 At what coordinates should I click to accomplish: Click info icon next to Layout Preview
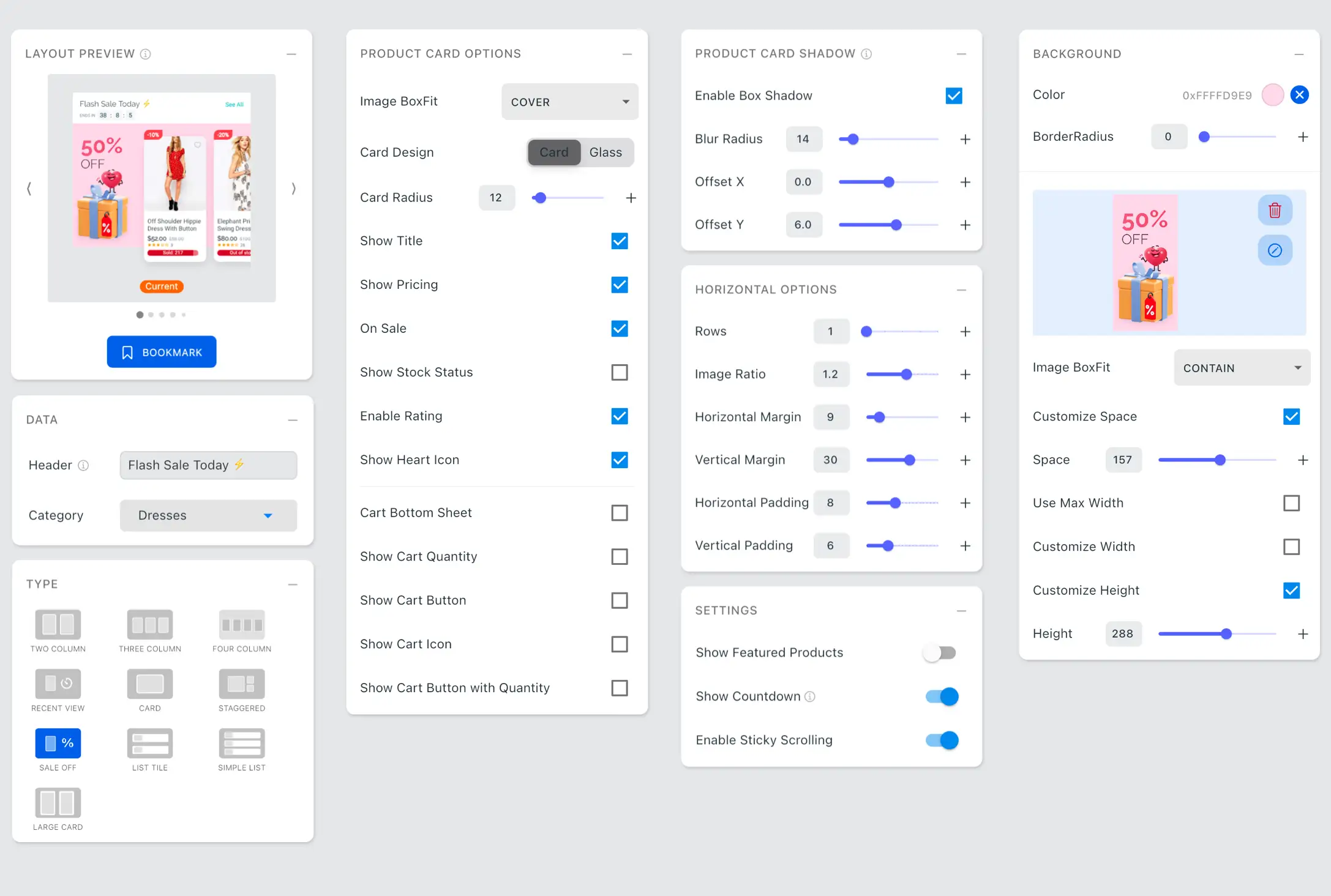(x=146, y=54)
